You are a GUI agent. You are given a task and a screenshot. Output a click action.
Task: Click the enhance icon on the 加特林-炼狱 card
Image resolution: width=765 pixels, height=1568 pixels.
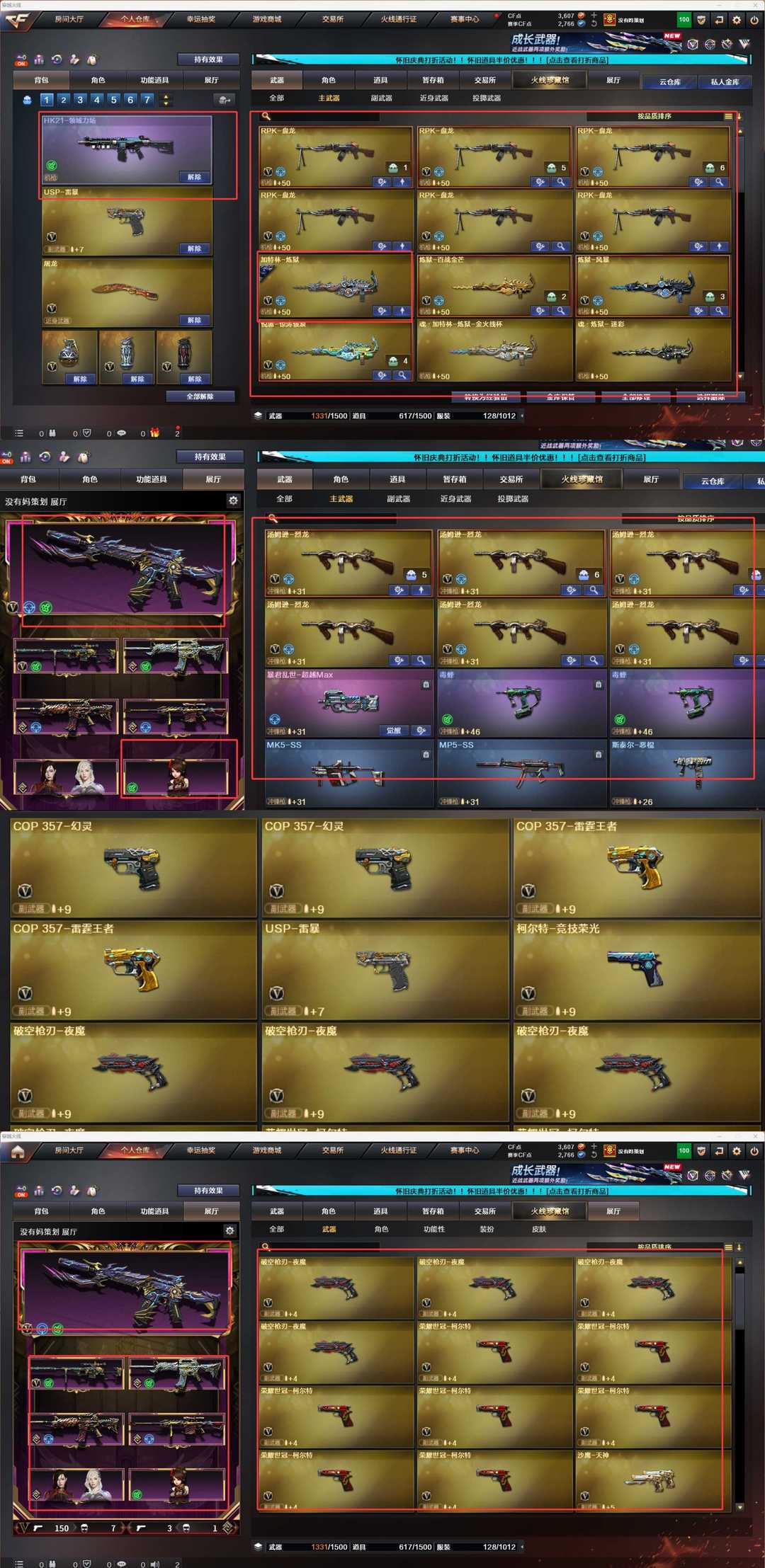(x=382, y=311)
